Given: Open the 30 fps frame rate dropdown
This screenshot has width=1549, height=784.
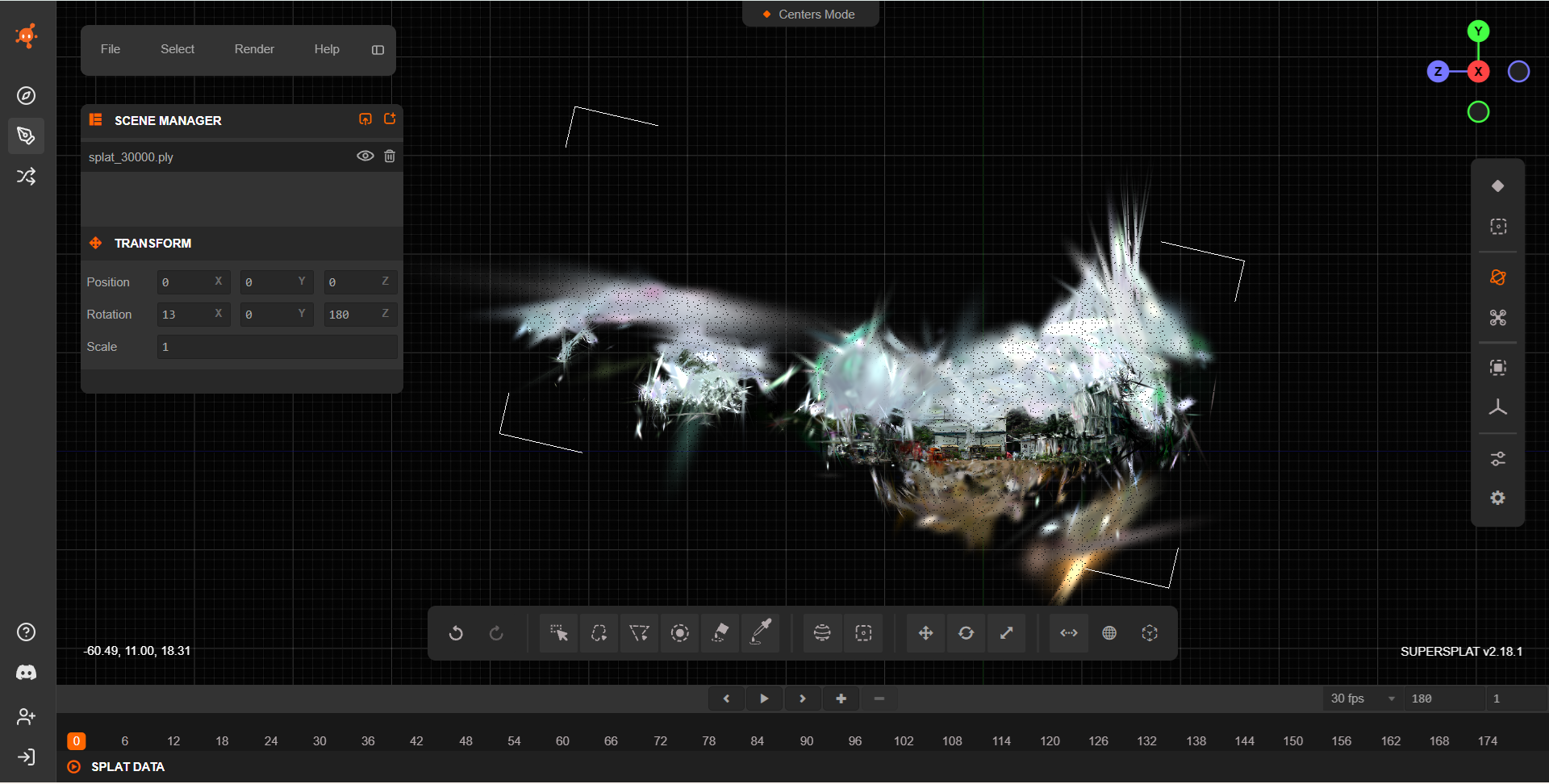Looking at the screenshot, I should (1363, 699).
